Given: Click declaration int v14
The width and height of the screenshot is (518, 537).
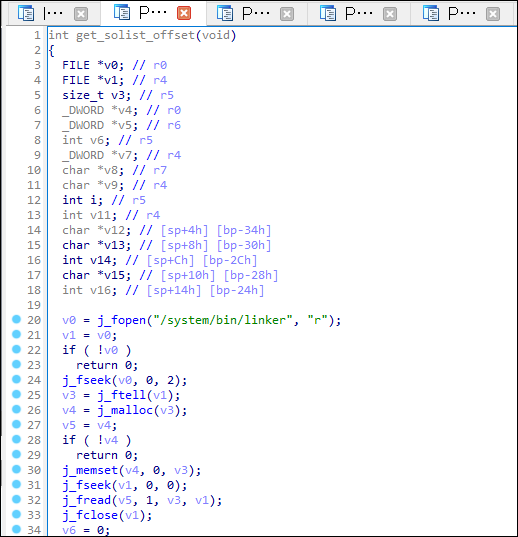Looking at the screenshot, I should (90, 260).
